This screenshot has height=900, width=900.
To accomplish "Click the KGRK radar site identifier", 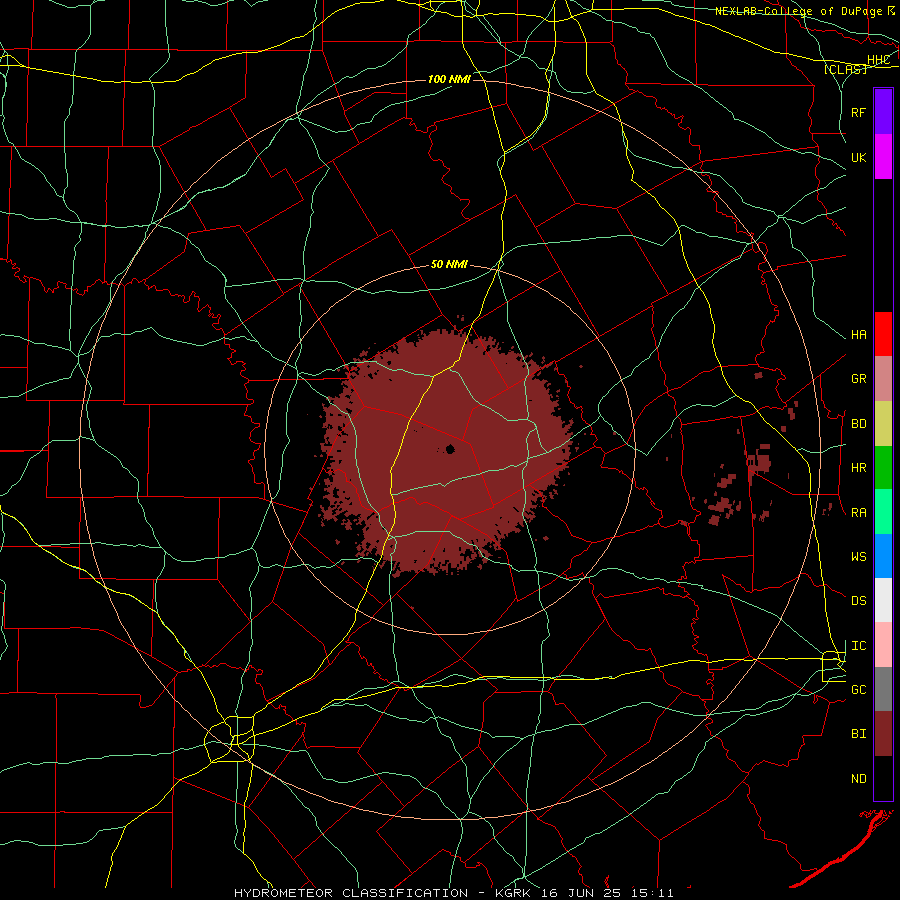I will 514,893.
